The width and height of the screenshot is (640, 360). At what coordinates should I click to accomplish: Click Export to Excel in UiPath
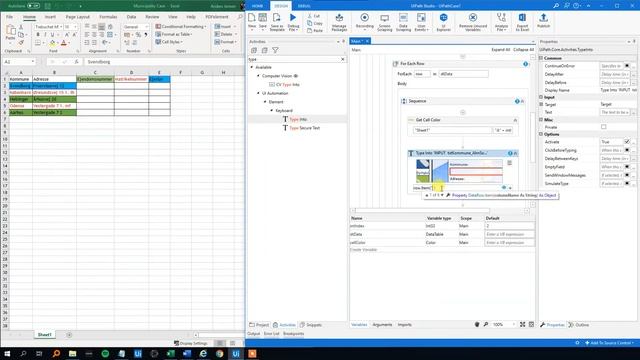point(522,22)
